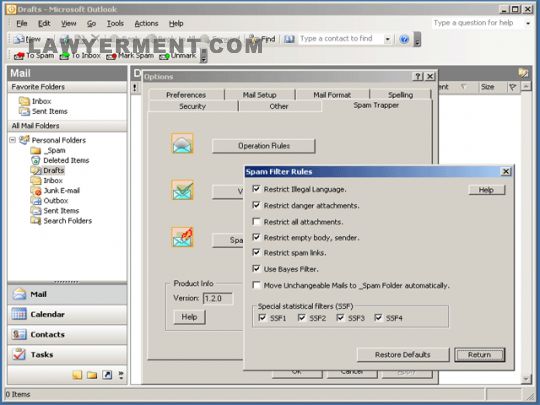Open the Edit menu

coord(44,23)
